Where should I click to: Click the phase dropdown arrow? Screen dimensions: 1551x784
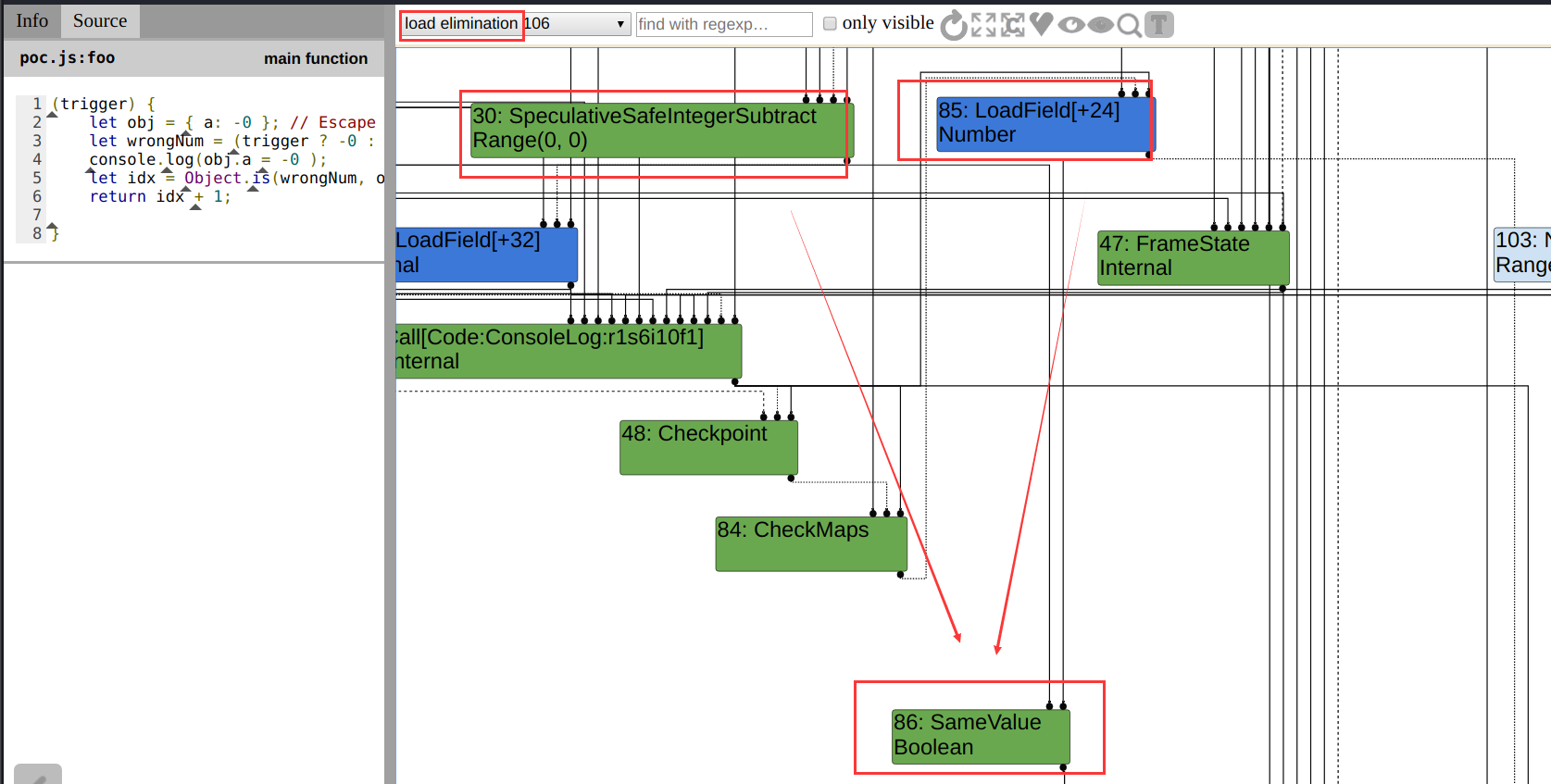(620, 24)
